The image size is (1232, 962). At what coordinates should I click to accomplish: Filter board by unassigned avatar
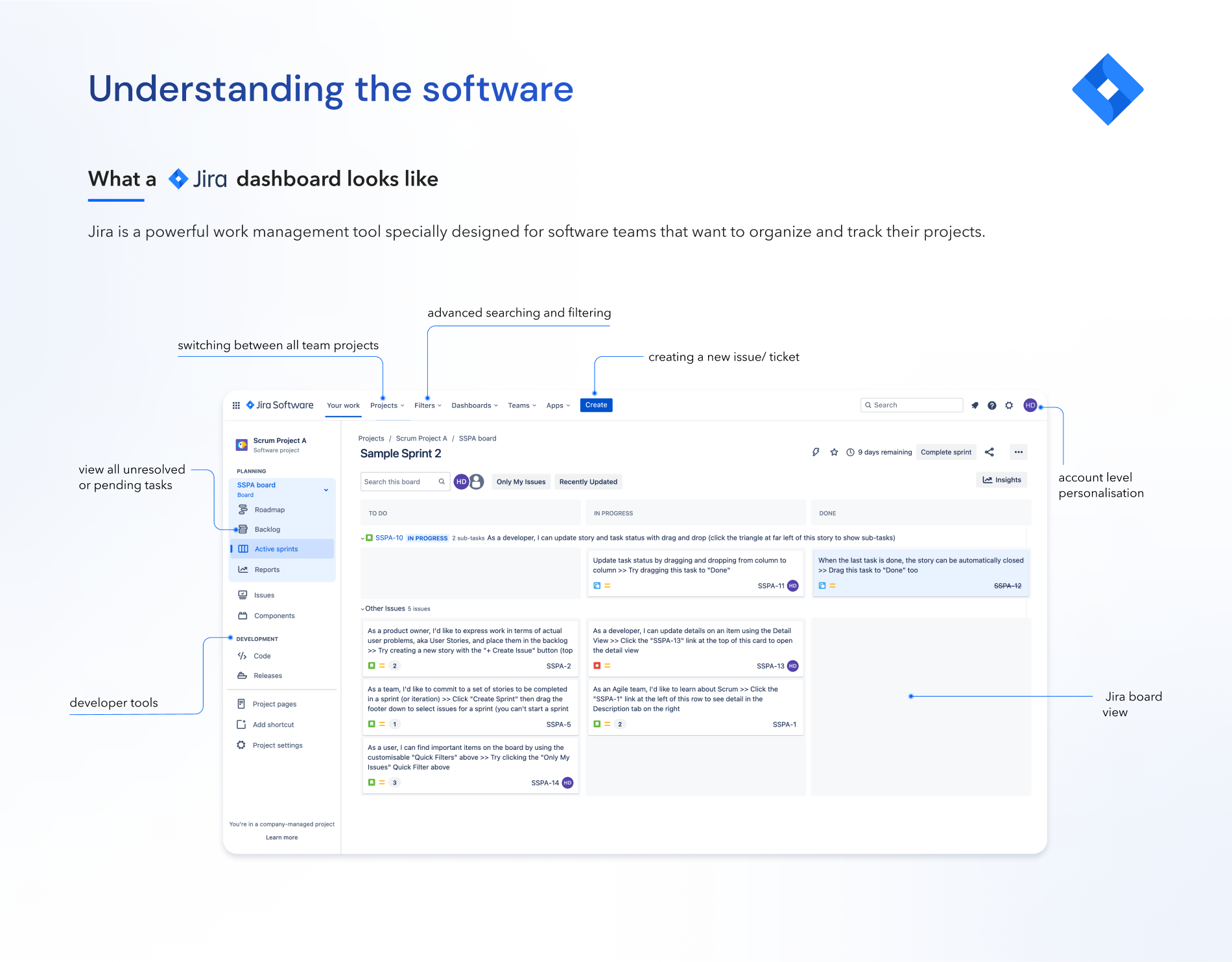[x=477, y=481]
